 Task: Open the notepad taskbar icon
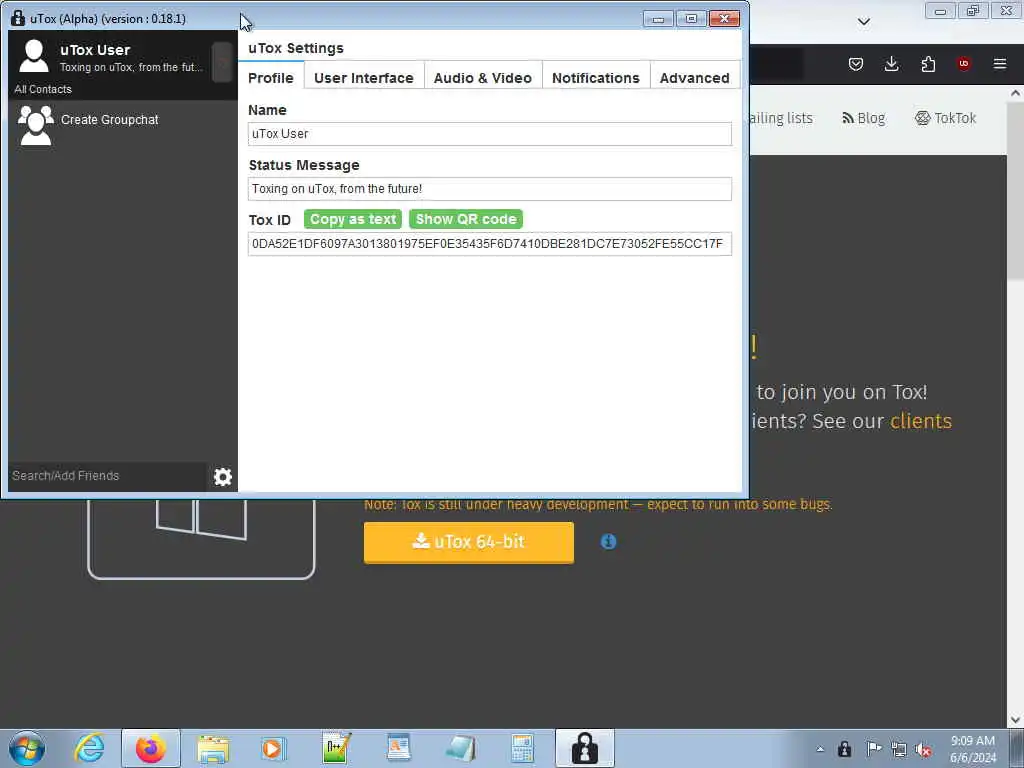(x=460, y=748)
